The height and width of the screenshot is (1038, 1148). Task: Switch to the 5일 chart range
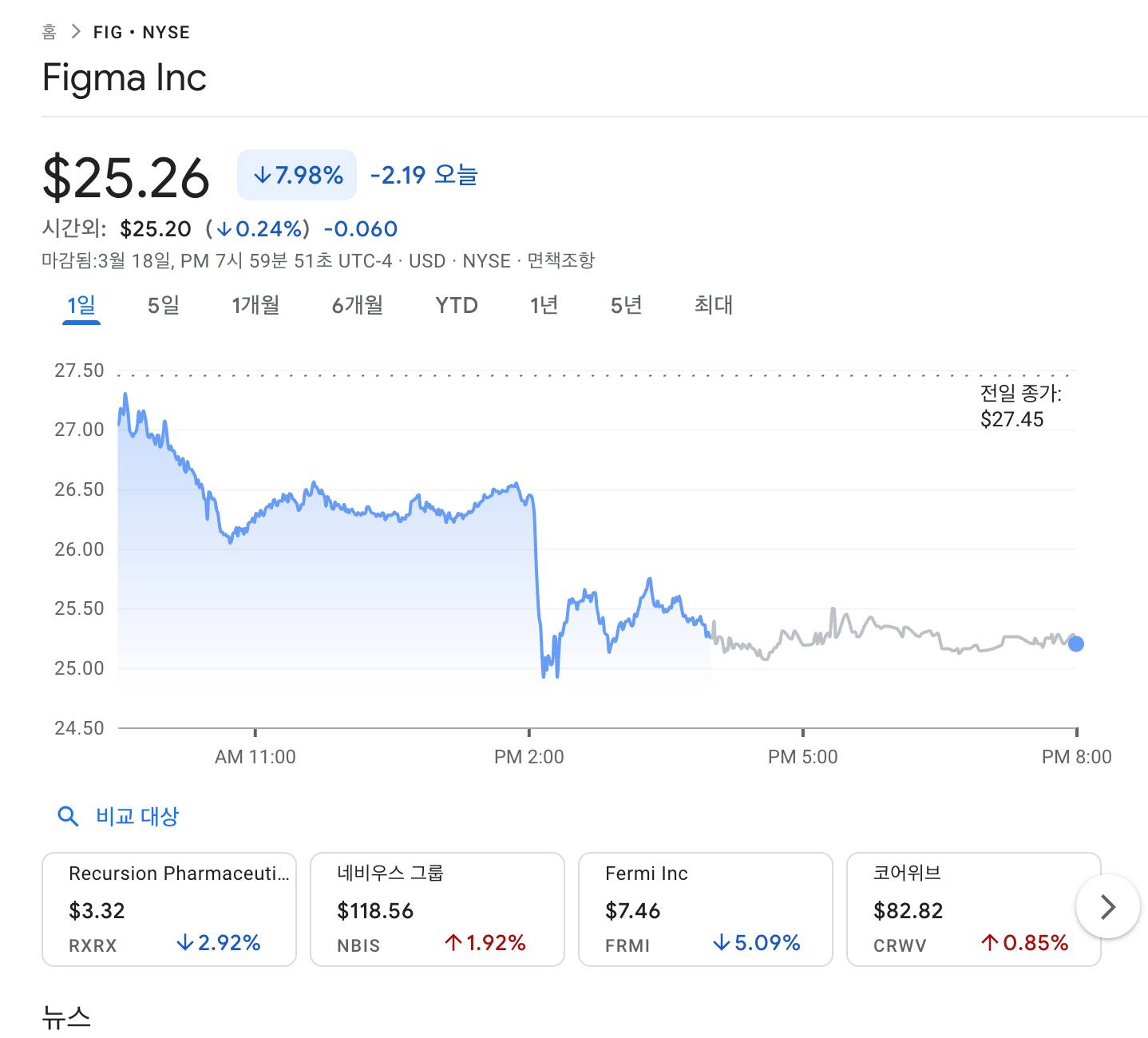[x=164, y=305]
